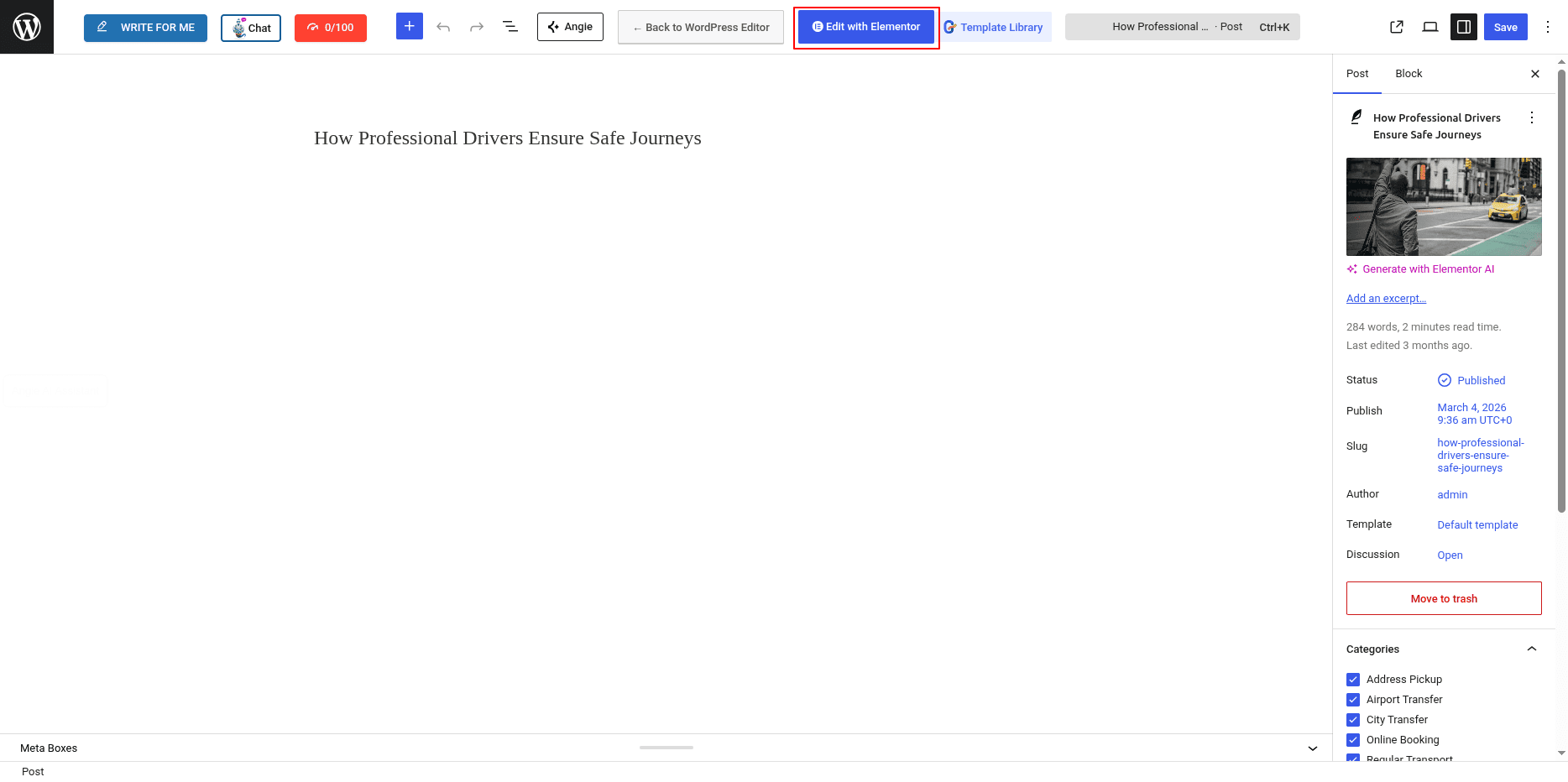Click the block inserter plus button
Viewport: 1568px width, 782px height.
pos(410,27)
